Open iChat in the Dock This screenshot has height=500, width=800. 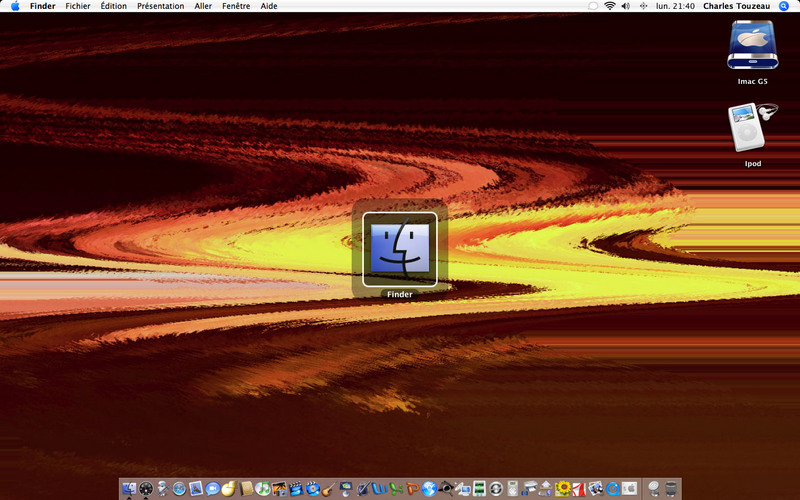tap(212, 489)
